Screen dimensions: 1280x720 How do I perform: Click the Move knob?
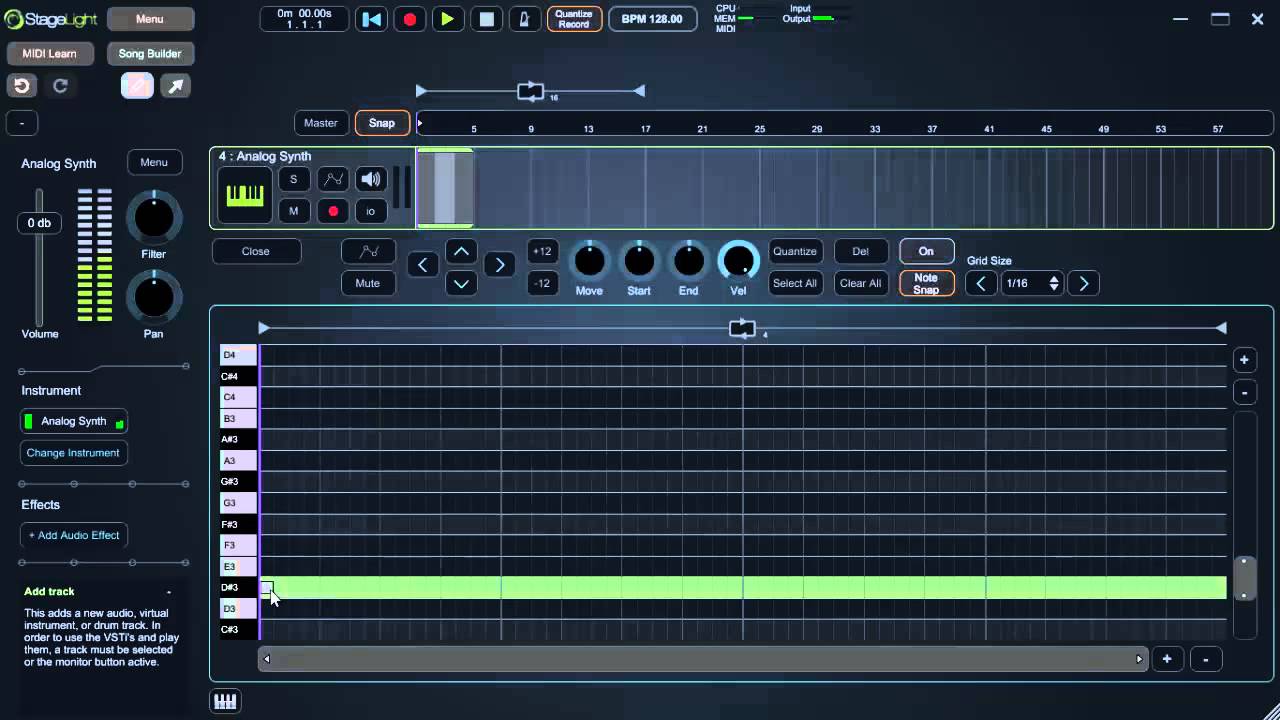(589, 261)
